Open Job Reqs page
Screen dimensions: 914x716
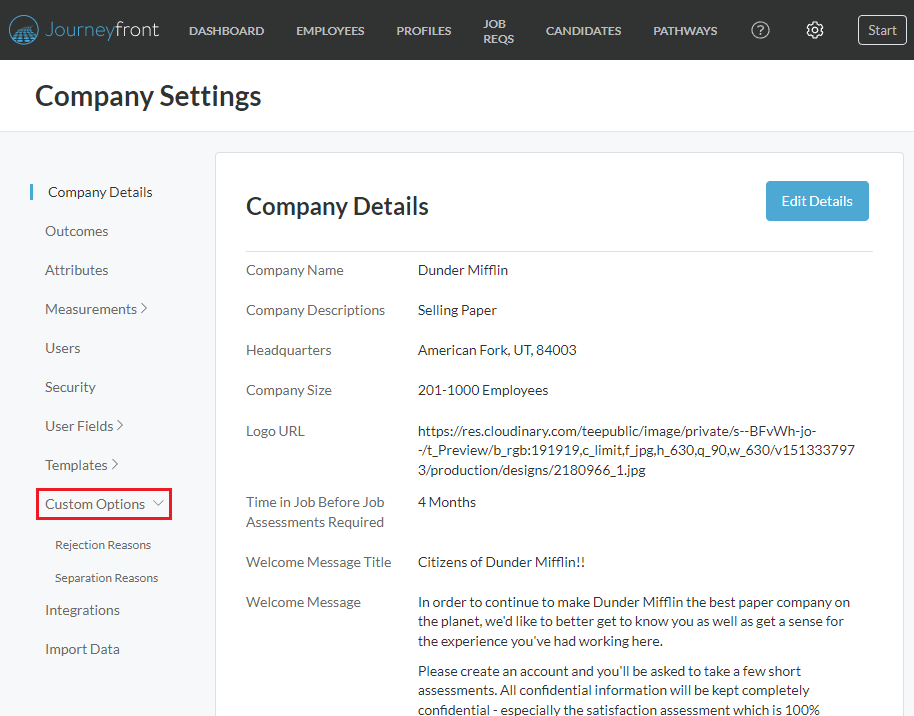pyautogui.click(x=494, y=30)
